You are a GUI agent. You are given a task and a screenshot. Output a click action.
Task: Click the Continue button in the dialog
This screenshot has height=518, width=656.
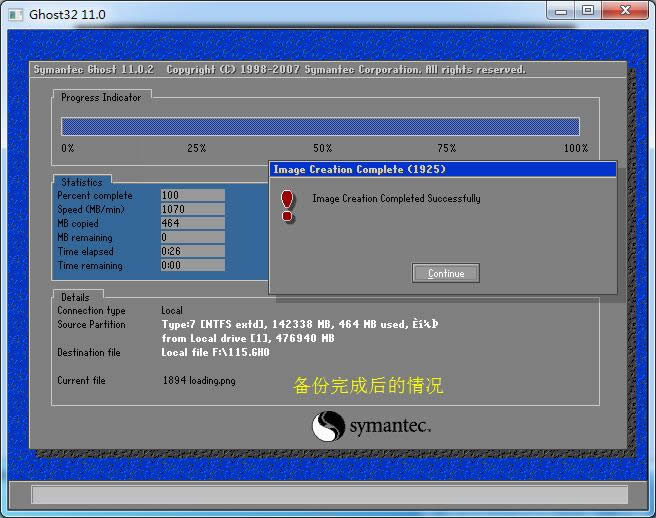(445, 273)
